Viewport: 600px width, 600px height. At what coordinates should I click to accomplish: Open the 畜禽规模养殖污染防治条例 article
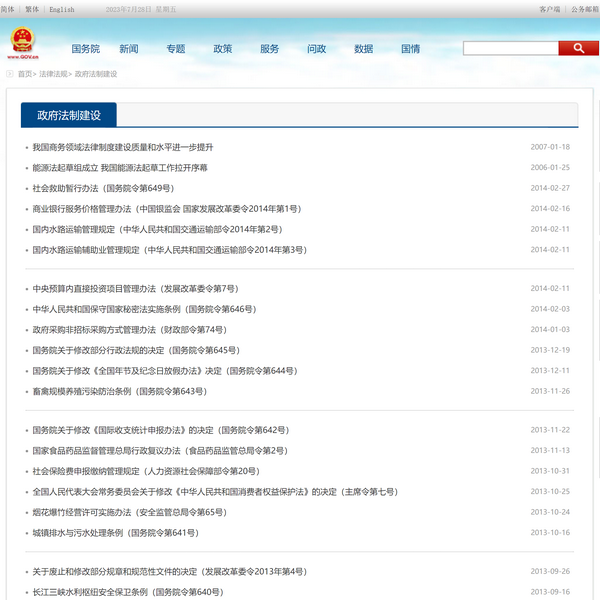coord(119,391)
